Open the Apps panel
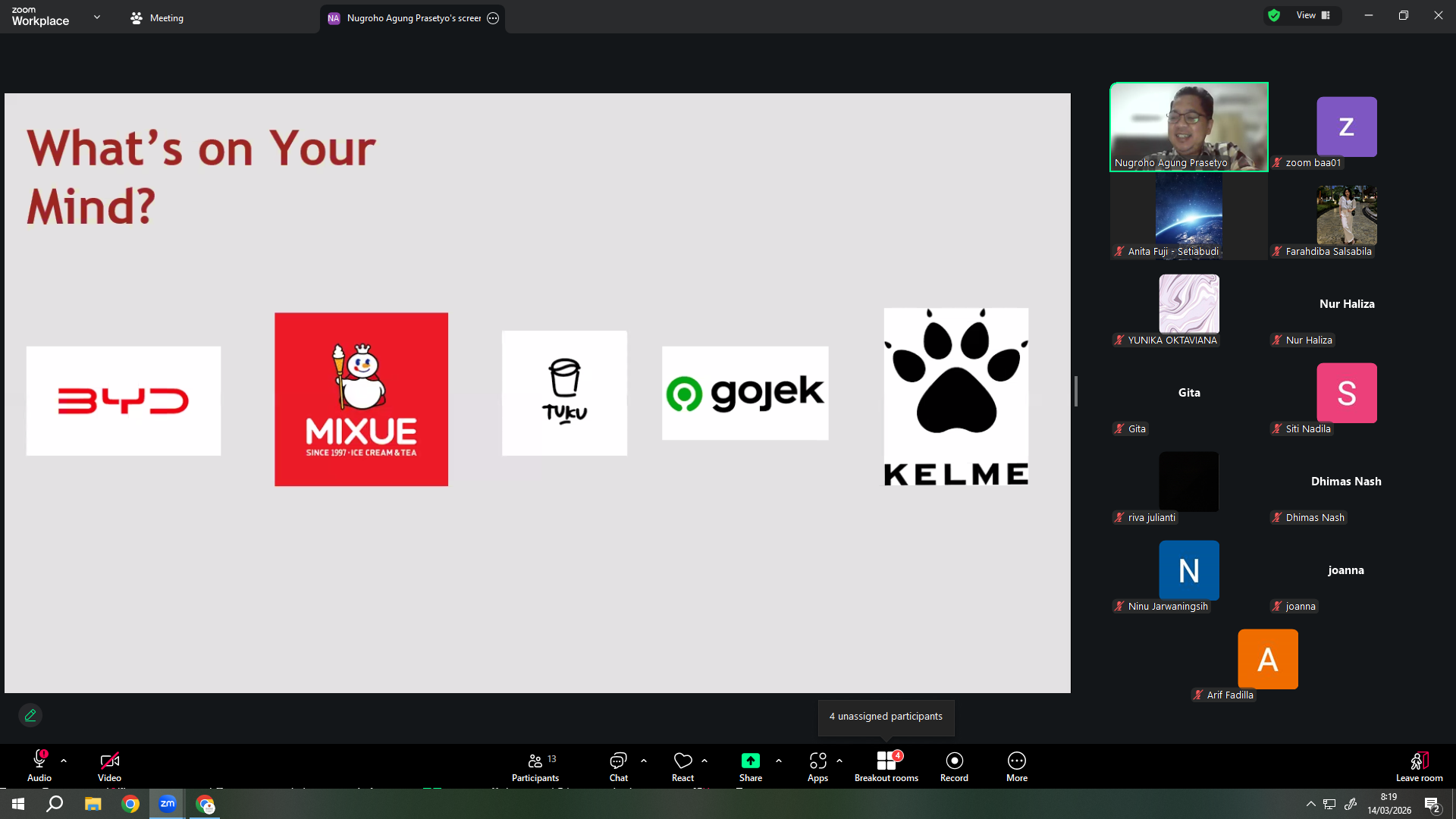1456x819 pixels. (x=817, y=766)
